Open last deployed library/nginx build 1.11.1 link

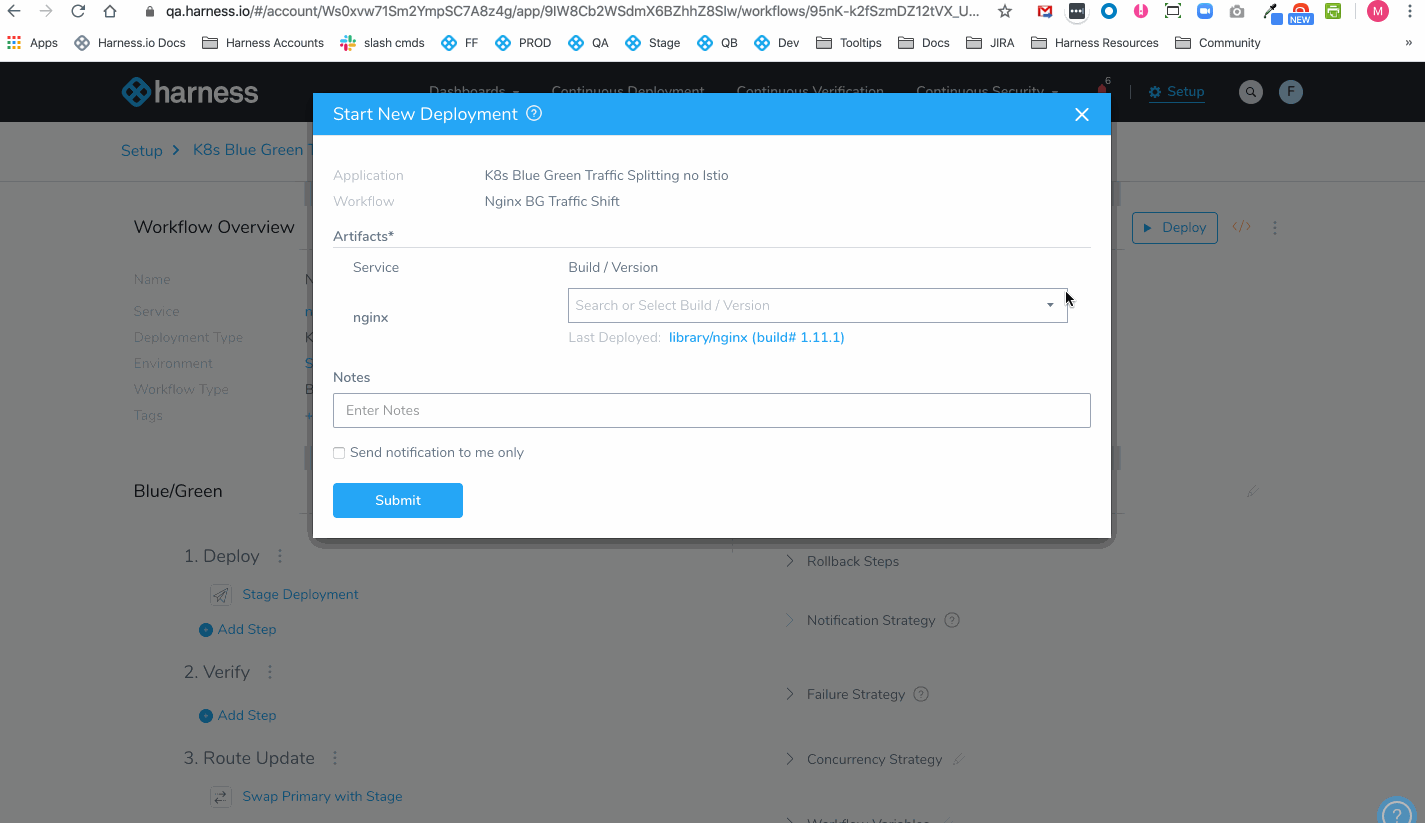tap(756, 338)
